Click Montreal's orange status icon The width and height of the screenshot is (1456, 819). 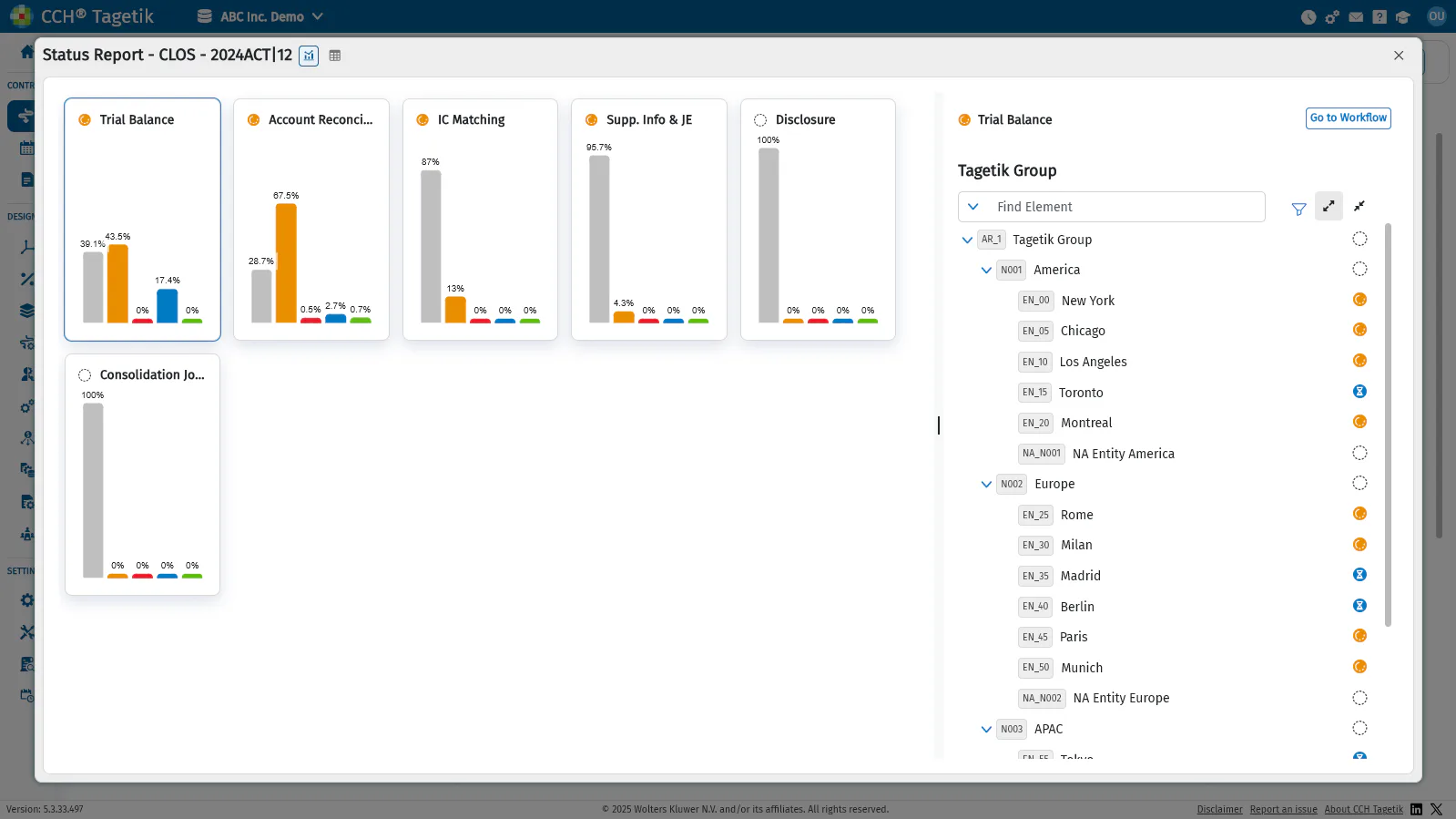[1359, 422]
